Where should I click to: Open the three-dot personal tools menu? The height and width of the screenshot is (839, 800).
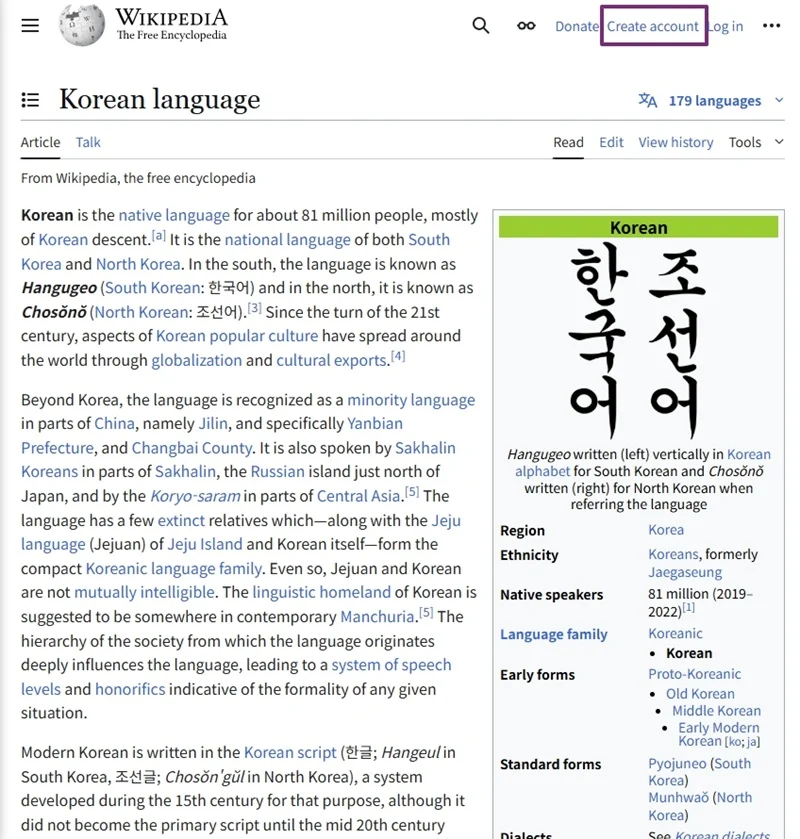(x=771, y=25)
